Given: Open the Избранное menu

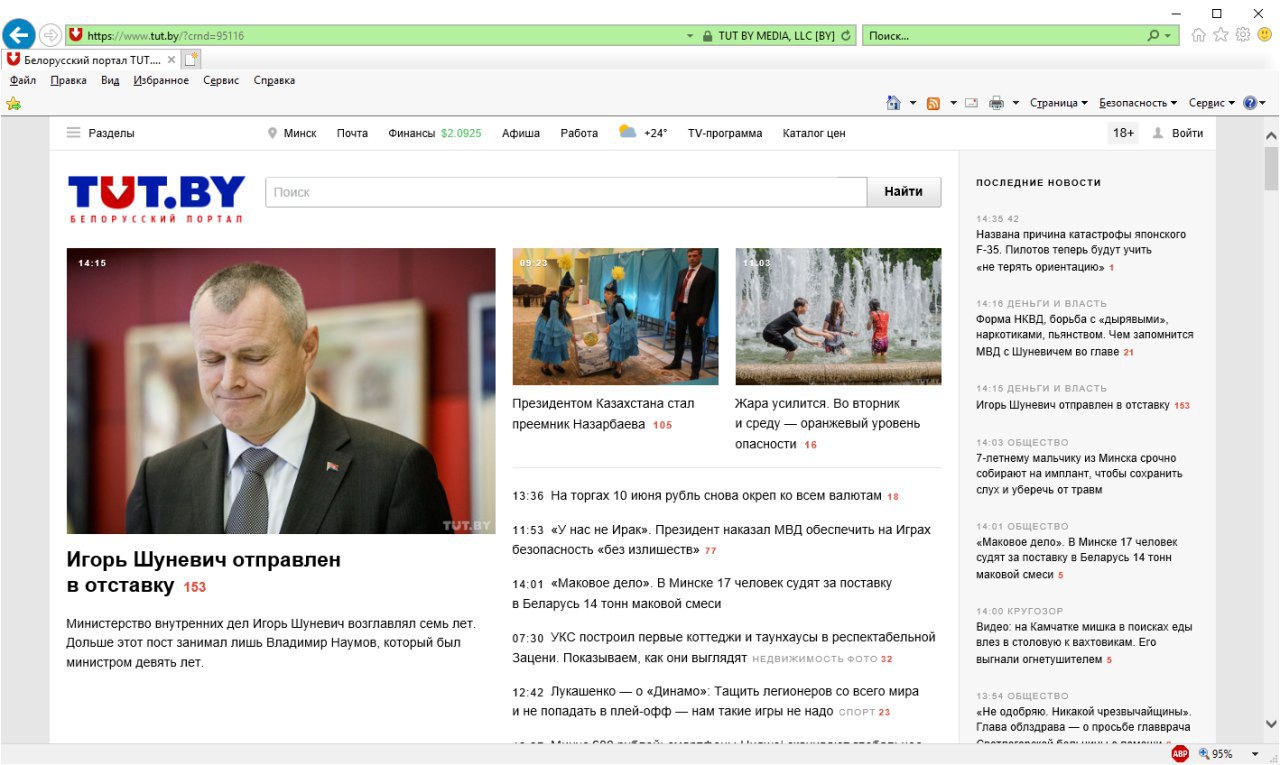Looking at the screenshot, I should point(161,81).
